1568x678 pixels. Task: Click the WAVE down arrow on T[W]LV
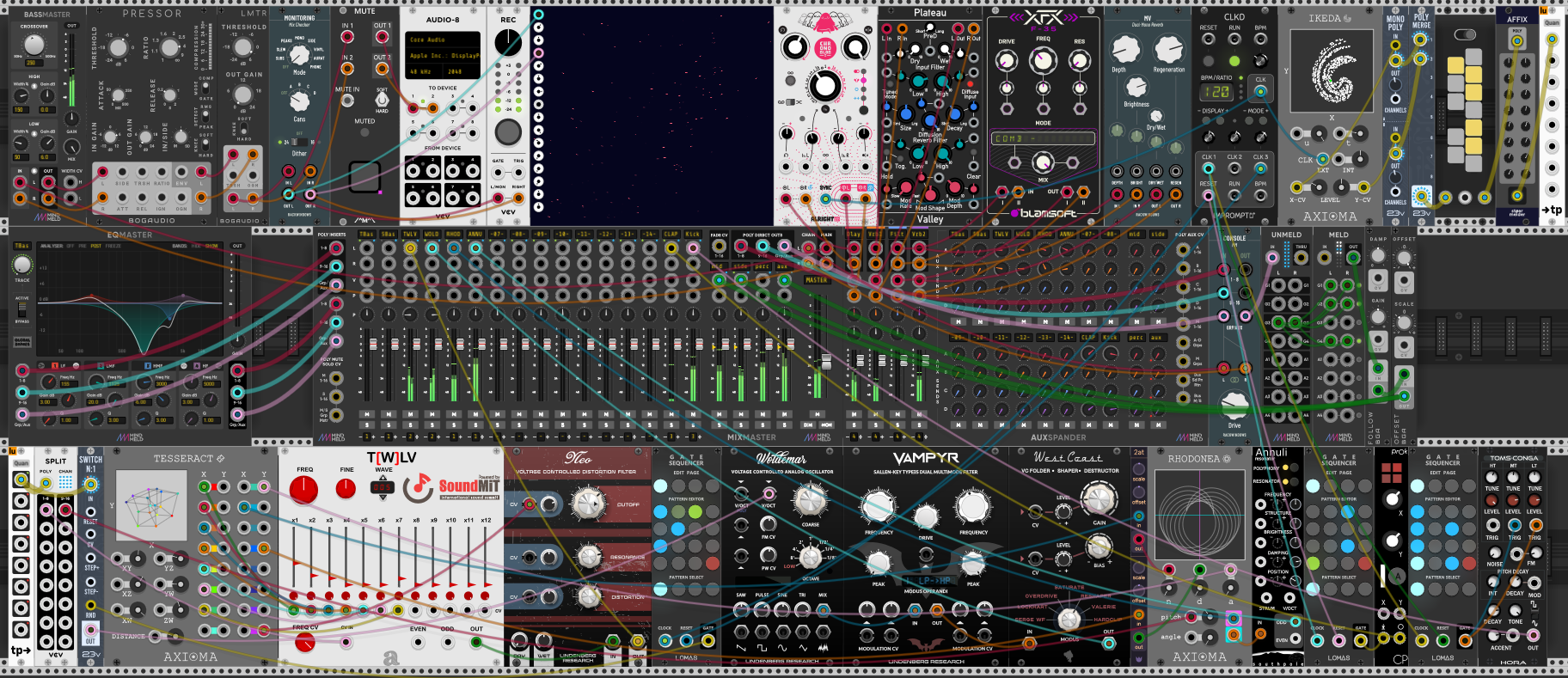tap(383, 497)
